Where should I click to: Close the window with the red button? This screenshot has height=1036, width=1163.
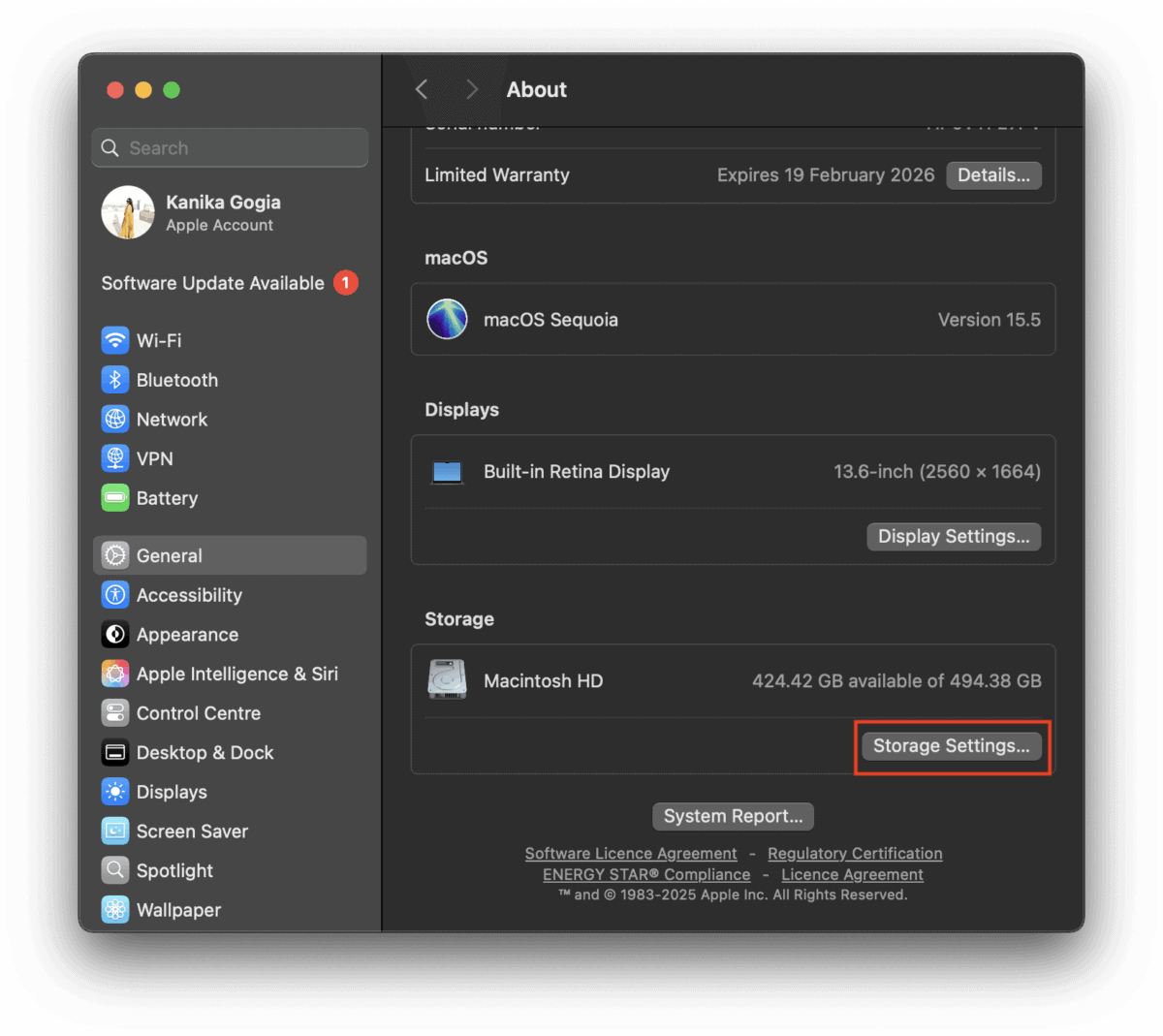115,90
